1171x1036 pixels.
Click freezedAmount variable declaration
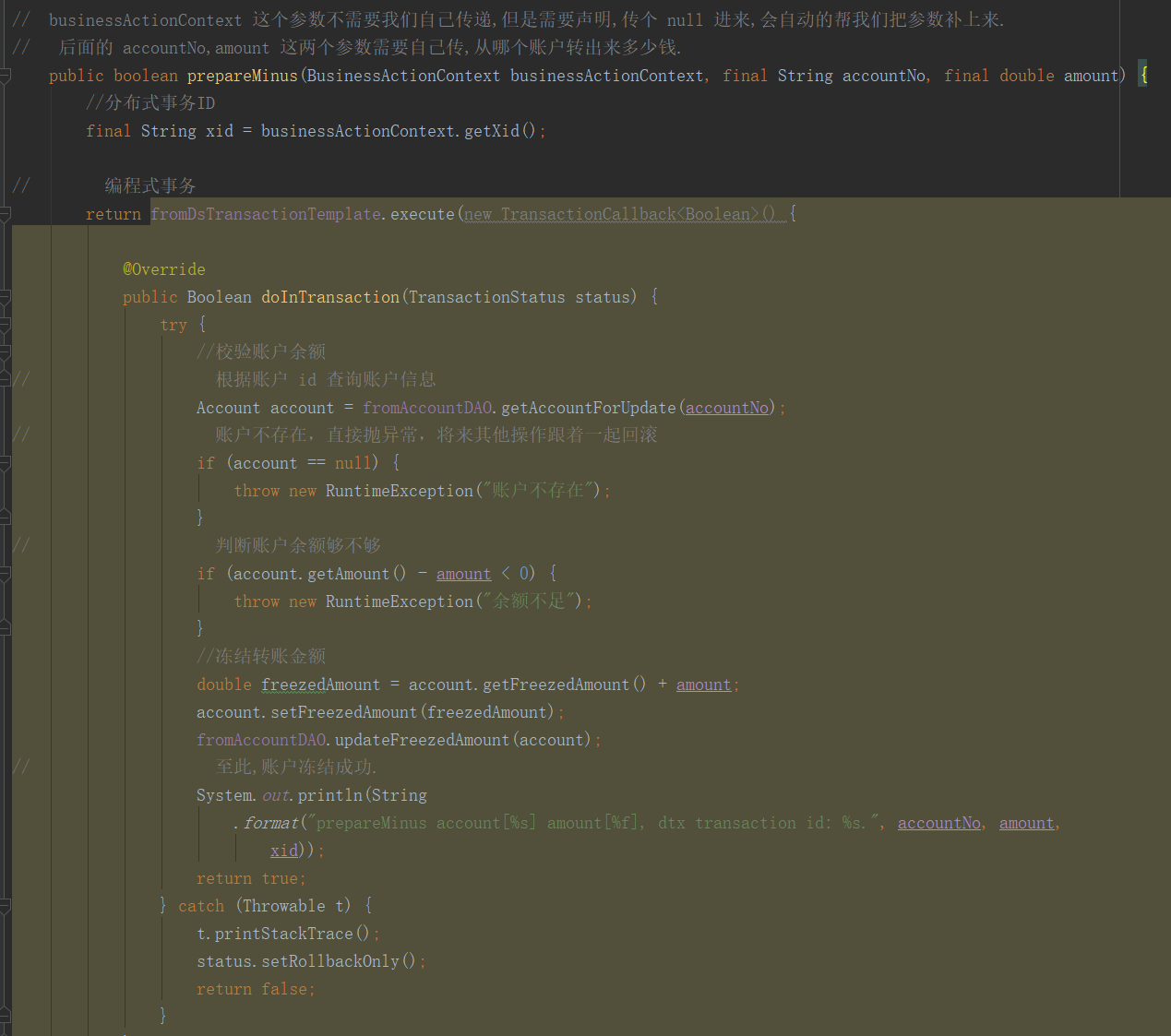321,685
